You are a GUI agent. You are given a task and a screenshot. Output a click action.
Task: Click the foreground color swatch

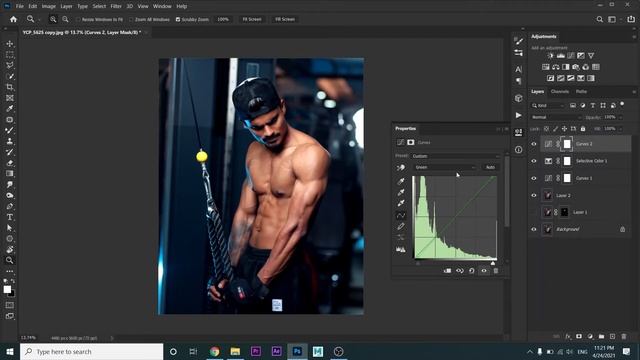pos(7,289)
